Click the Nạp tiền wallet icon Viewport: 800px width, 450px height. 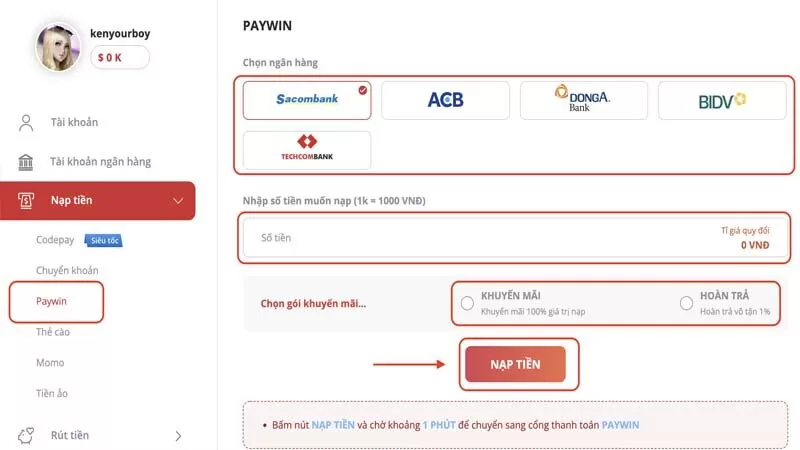tap(26, 201)
